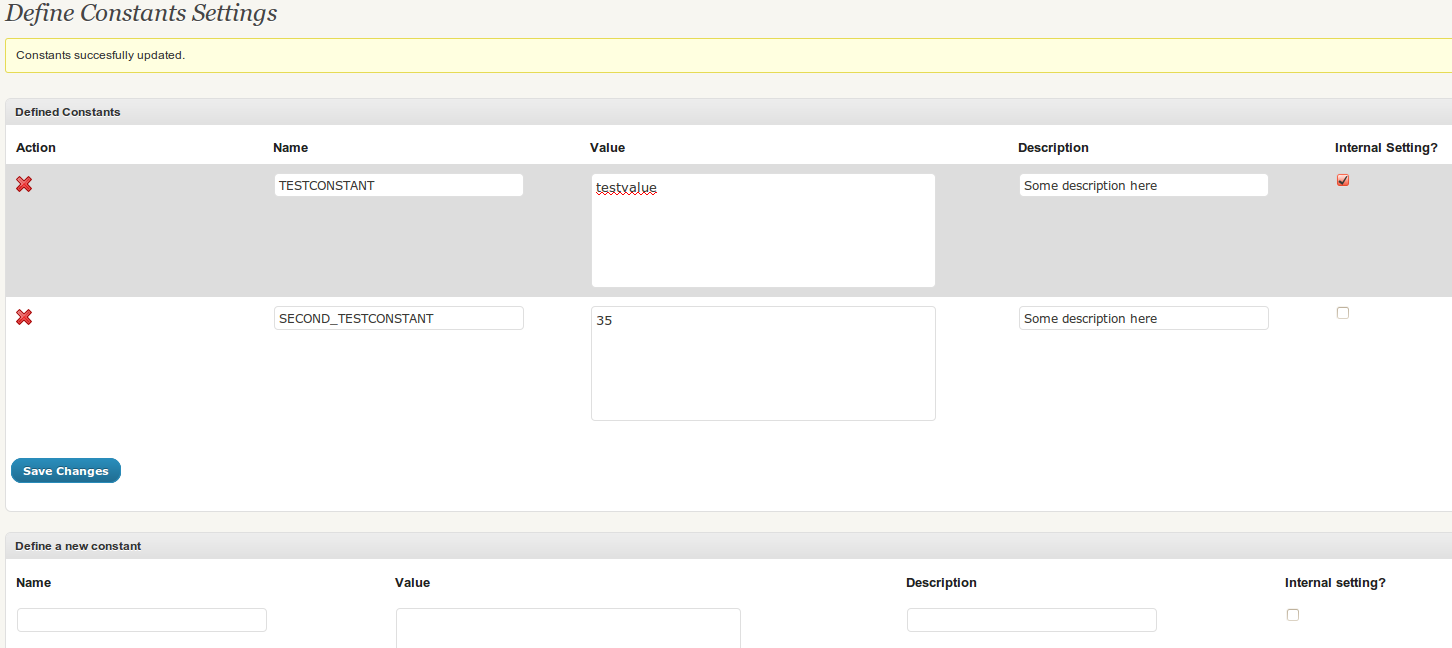Click the Name column header in Defined Constants
Viewport: 1452px width, 648px height.
[290, 147]
